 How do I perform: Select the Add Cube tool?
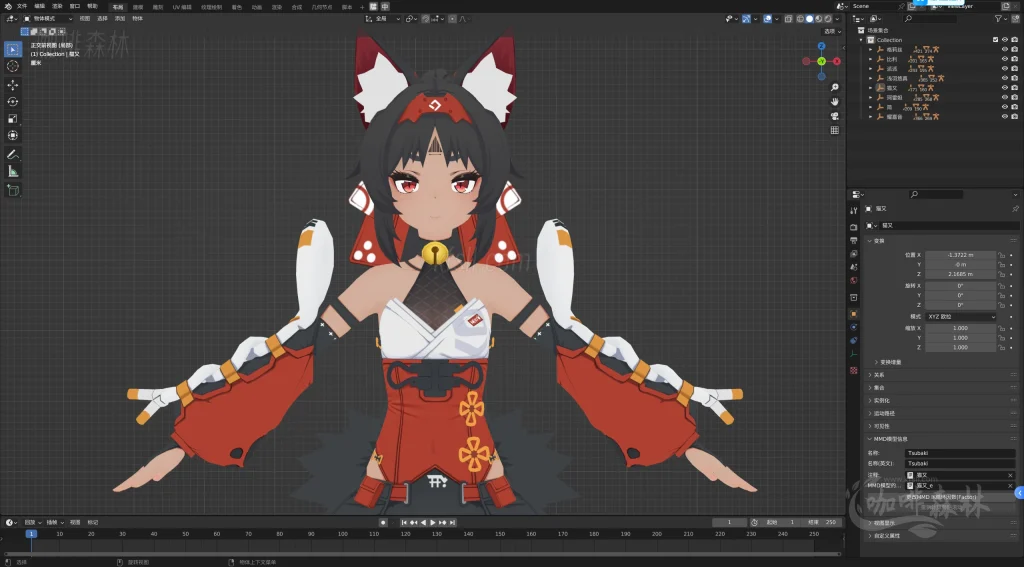tap(12, 190)
